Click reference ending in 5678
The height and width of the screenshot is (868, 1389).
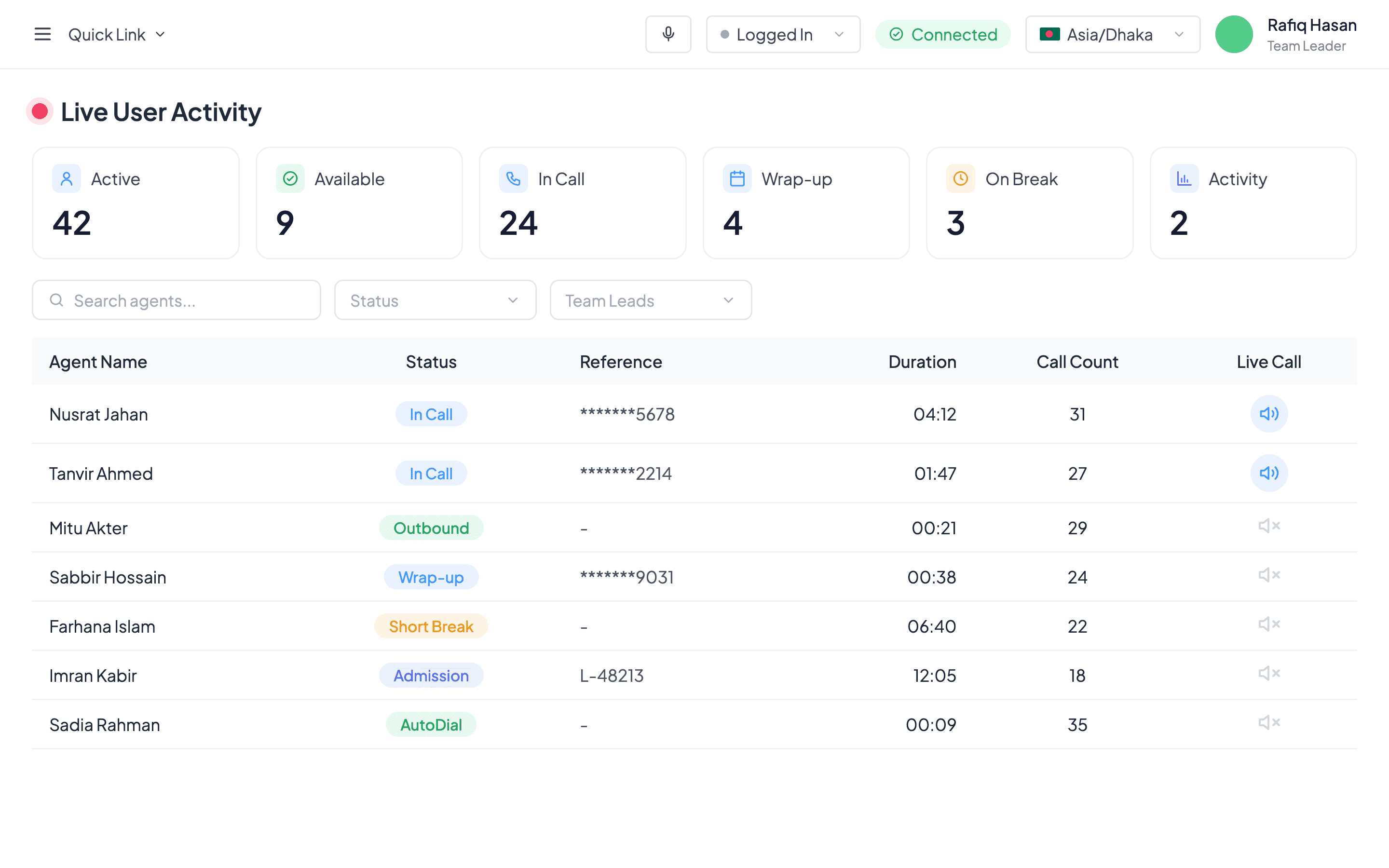point(627,415)
